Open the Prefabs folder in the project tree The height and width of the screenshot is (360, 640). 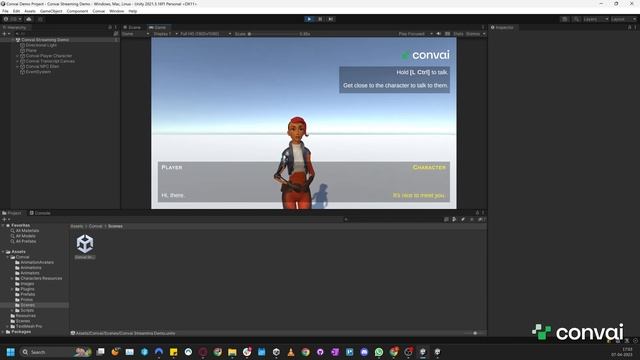27,294
